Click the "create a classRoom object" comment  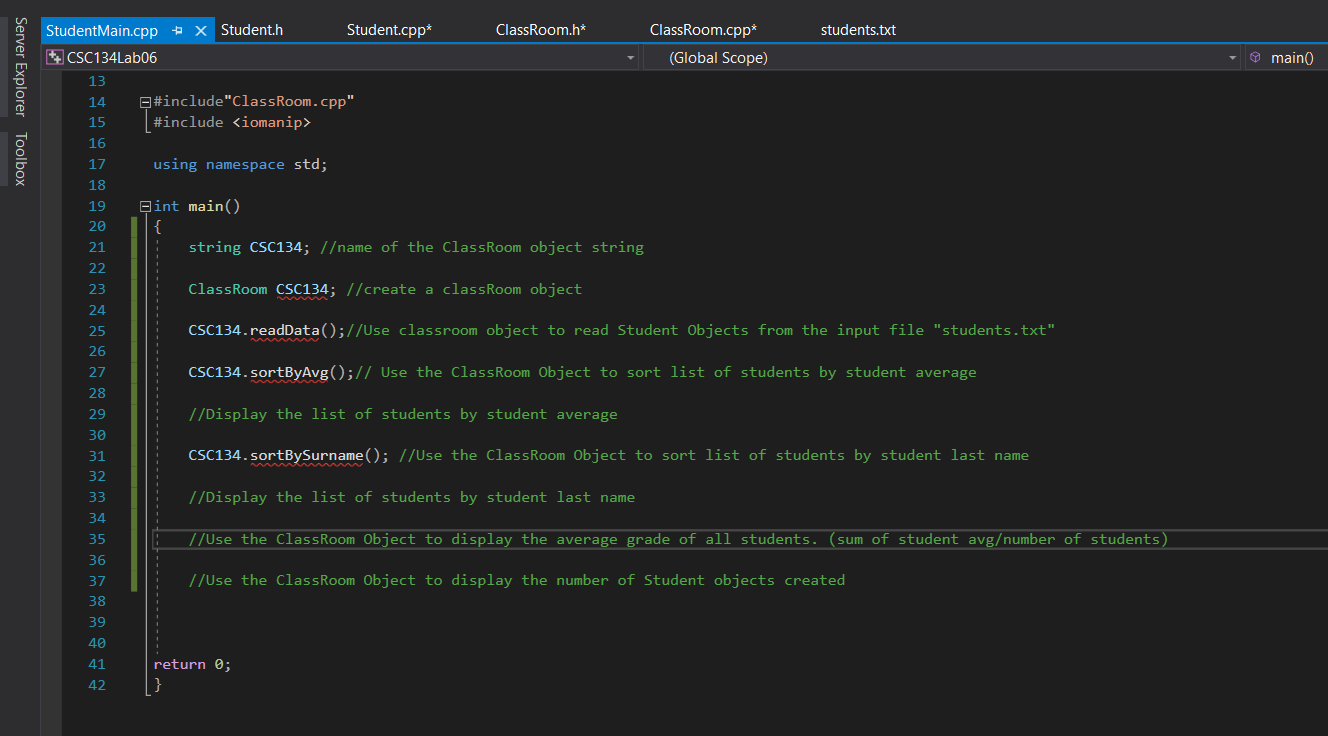coord(464,289)
